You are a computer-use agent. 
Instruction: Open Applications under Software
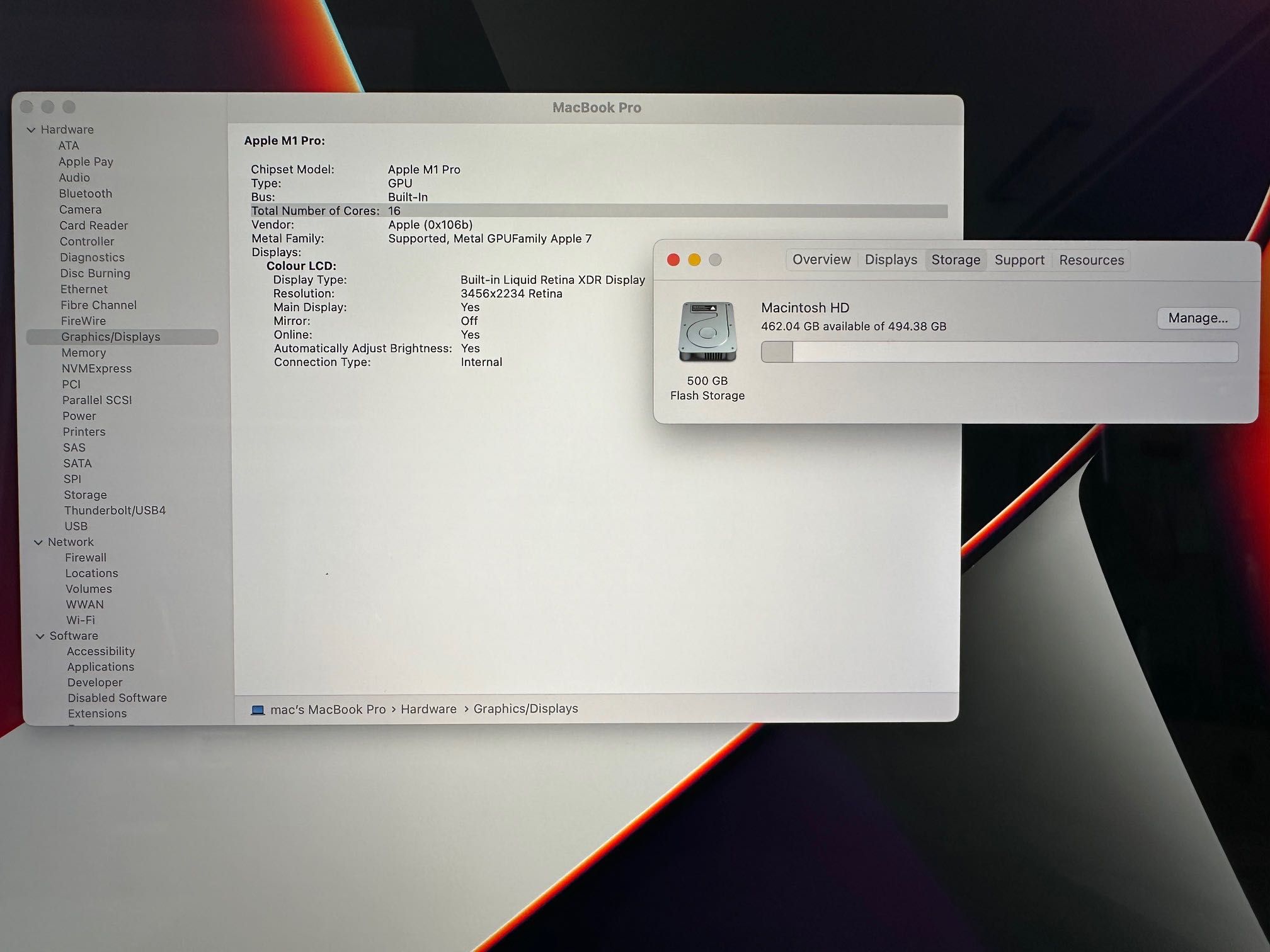pos(101,667)
